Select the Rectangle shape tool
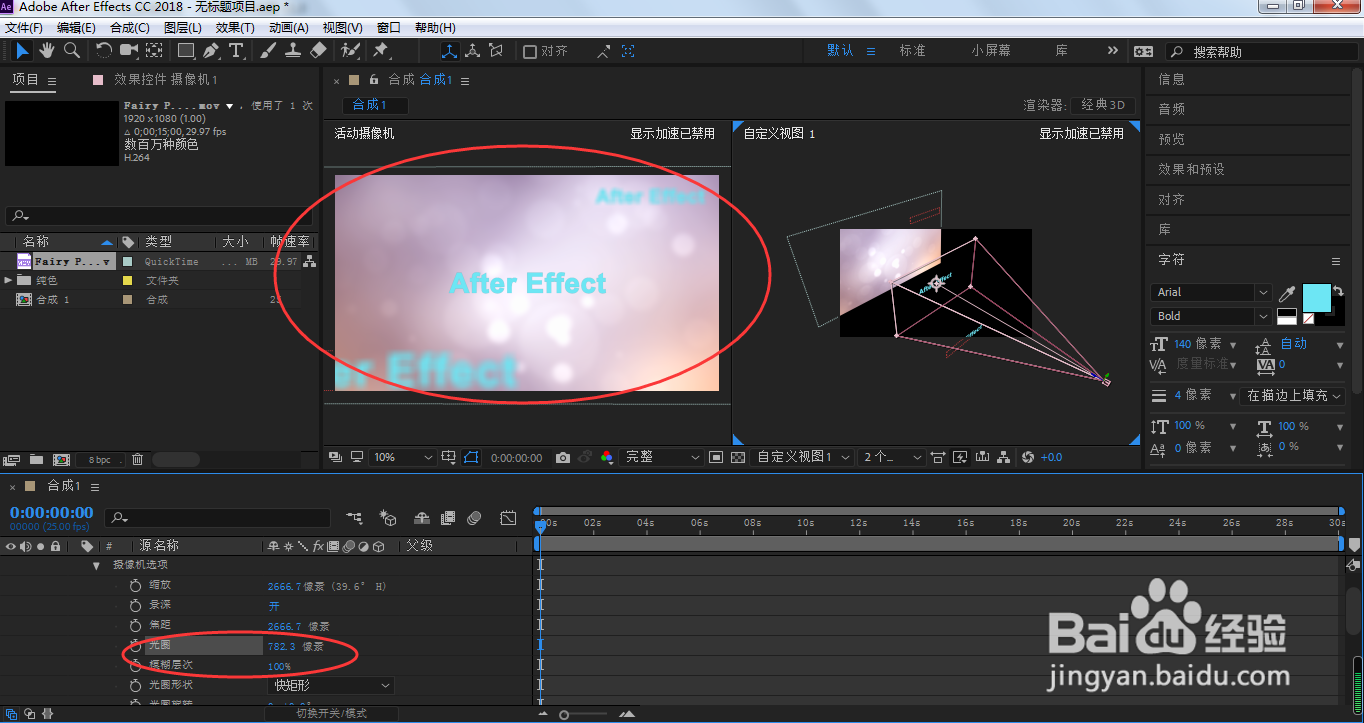 click(186, 50)
